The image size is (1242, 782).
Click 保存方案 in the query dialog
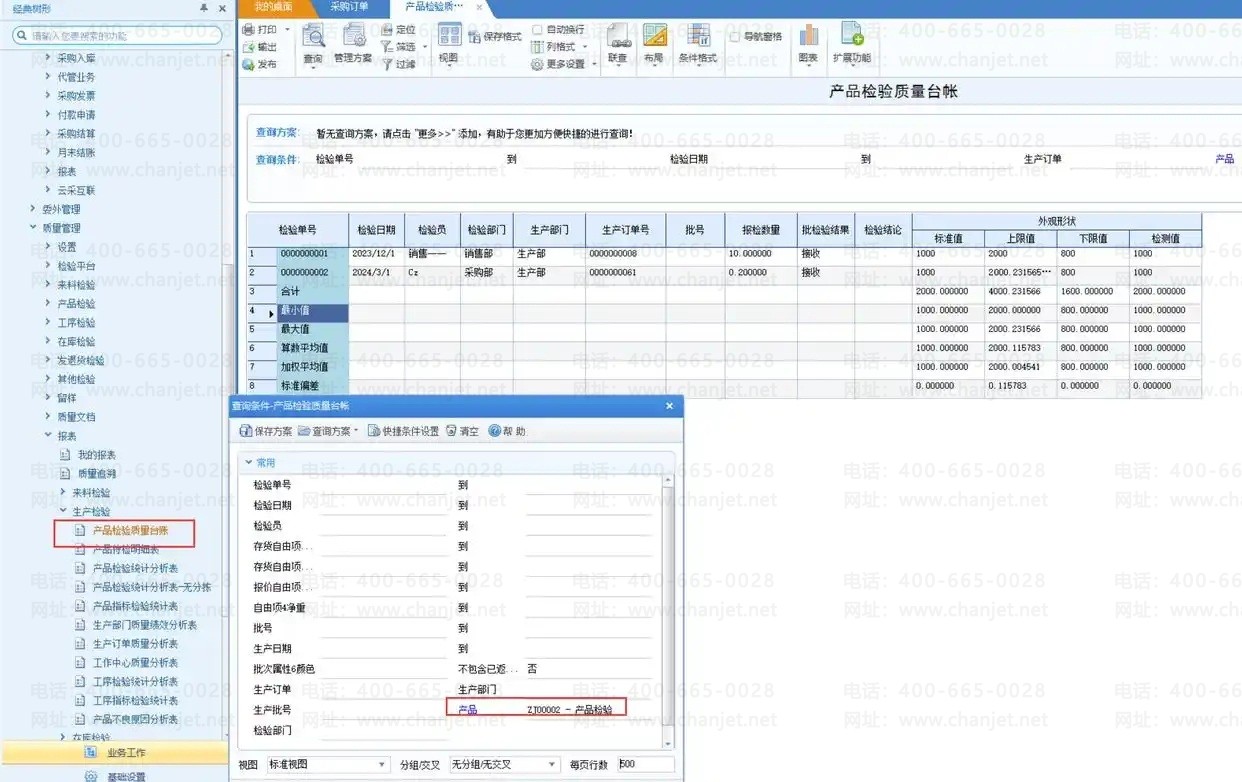pyautogui.click(x=266, y=431)
